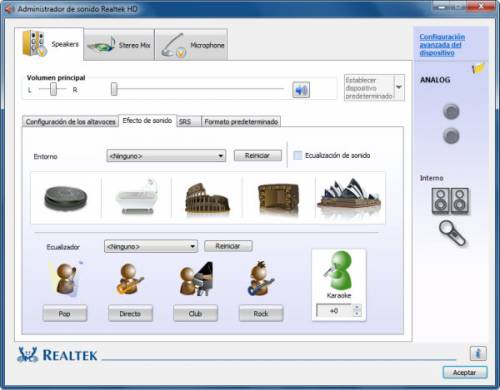
Task: Expand the Ecualizador preset dropdown
Action: 151,247
